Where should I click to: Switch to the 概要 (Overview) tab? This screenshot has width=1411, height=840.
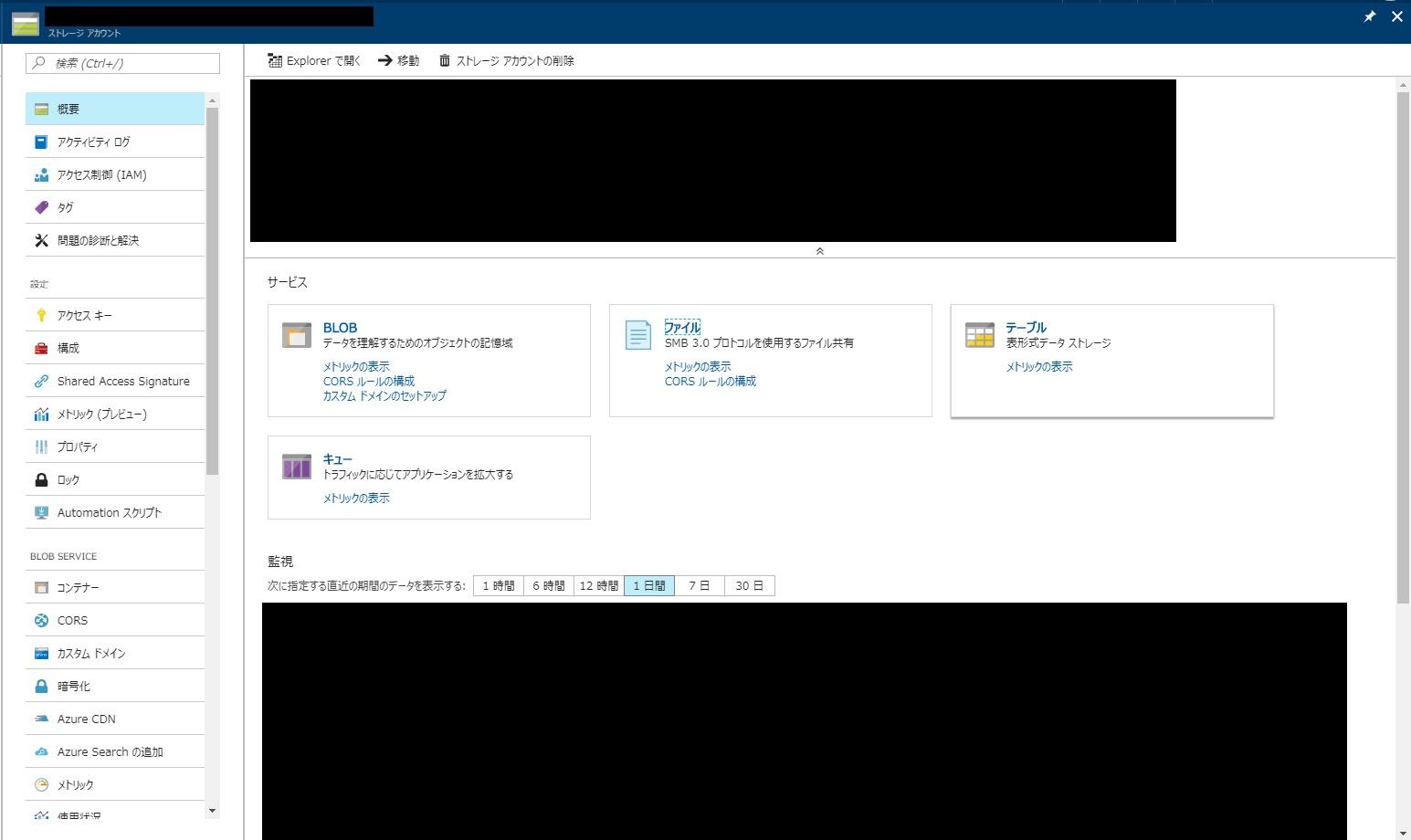pos(68,108)
